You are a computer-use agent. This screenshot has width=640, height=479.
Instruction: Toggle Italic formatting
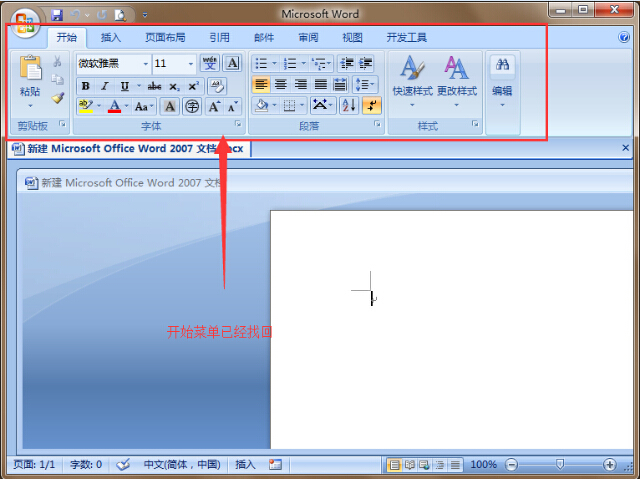pyautogui.click(x=104, y=86)
